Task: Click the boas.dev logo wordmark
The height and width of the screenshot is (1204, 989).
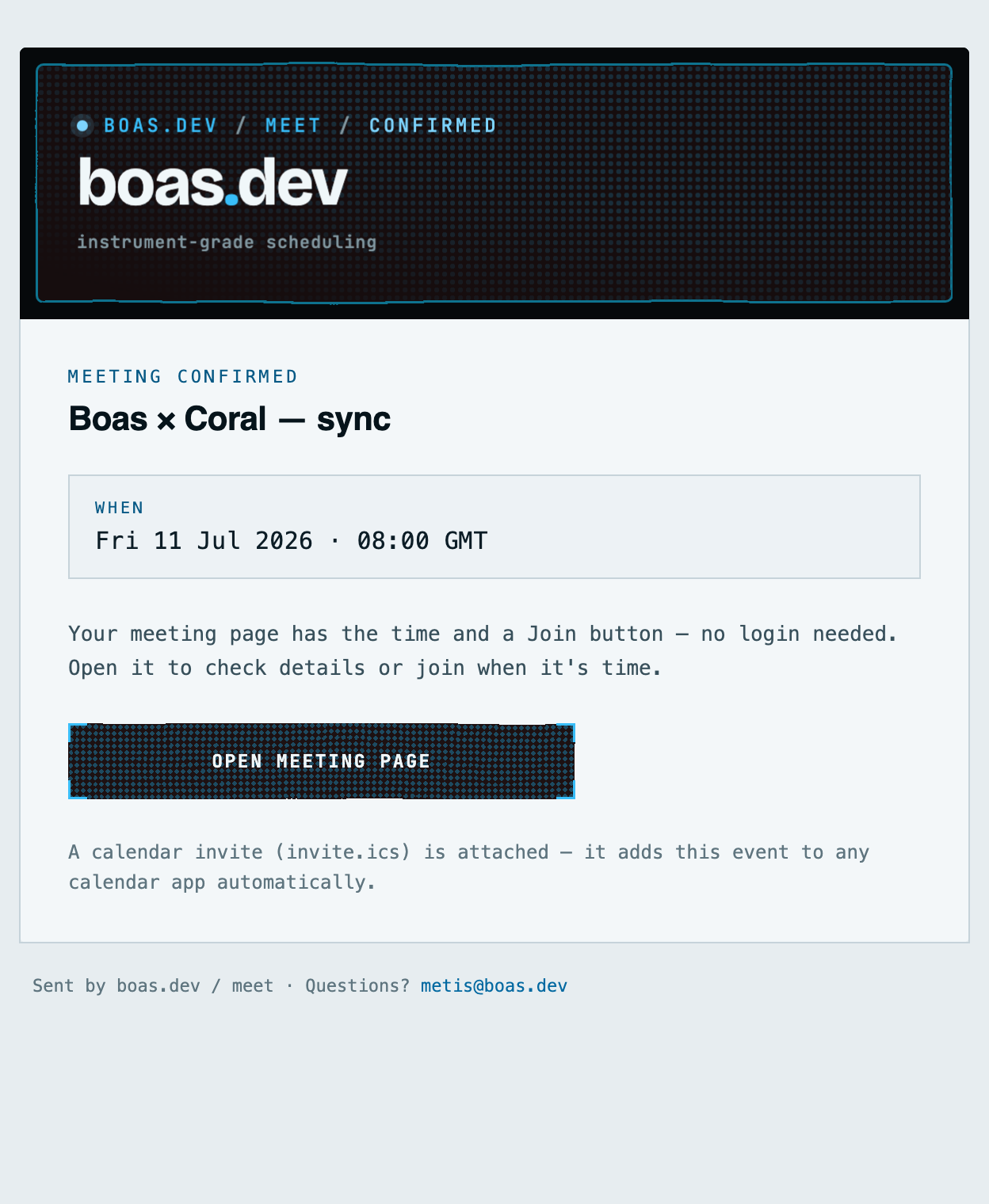Action: [213, 182]
